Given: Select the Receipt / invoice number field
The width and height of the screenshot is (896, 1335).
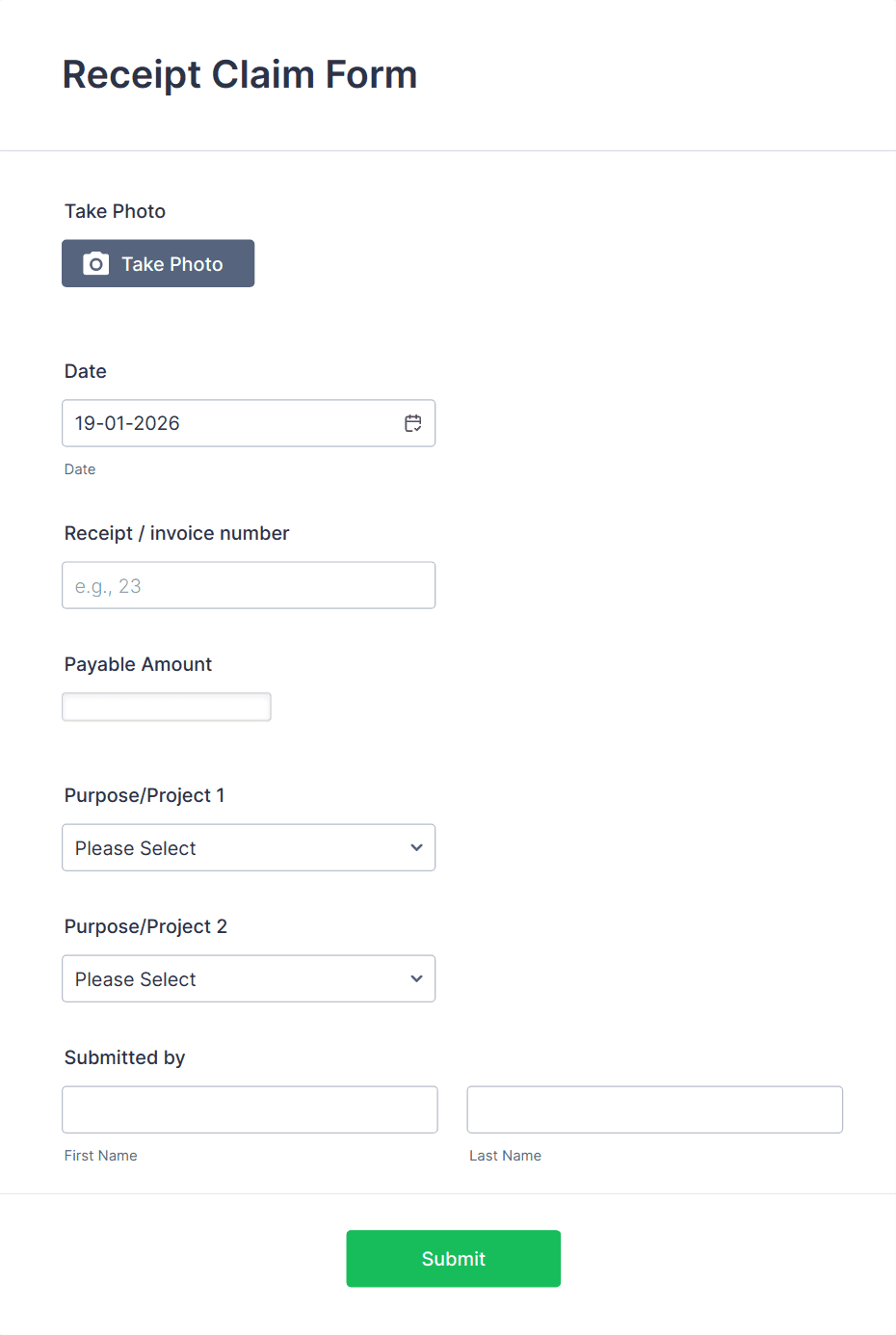Looking at the screenshot, I should pos(249,585).
